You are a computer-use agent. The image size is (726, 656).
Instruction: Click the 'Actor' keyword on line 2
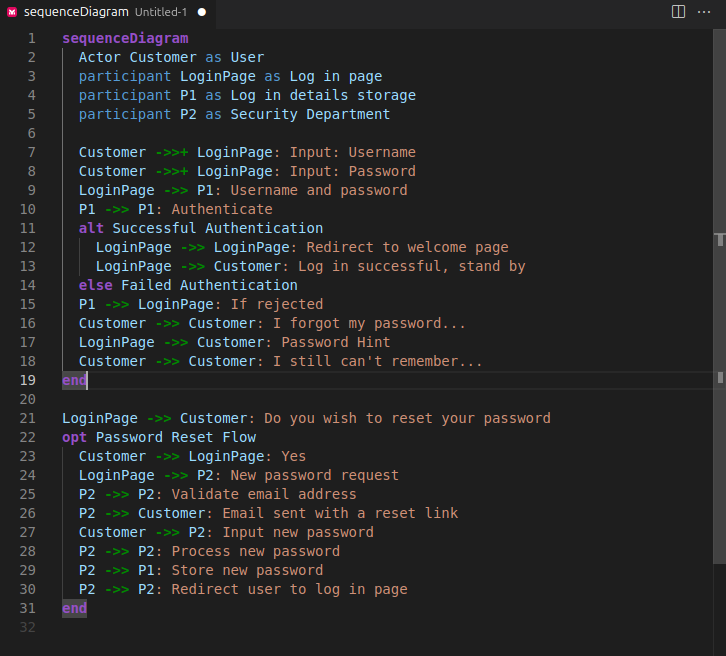99,57
